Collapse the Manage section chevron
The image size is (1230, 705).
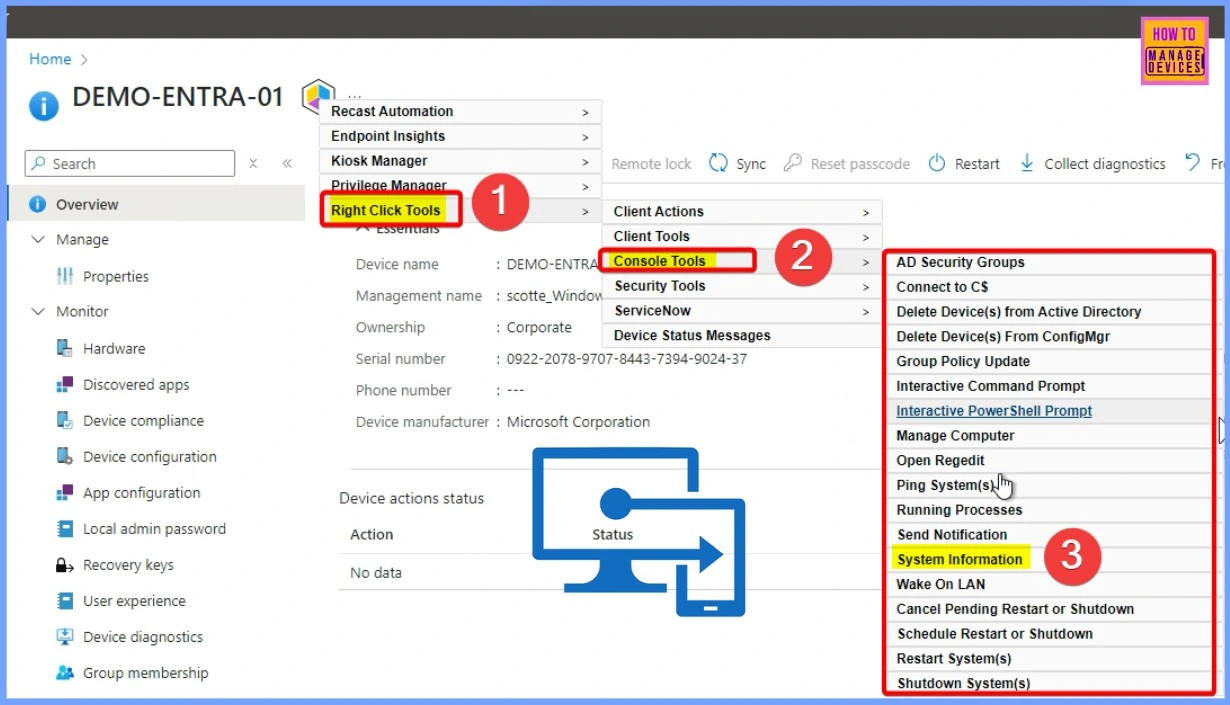click(38, 240)
